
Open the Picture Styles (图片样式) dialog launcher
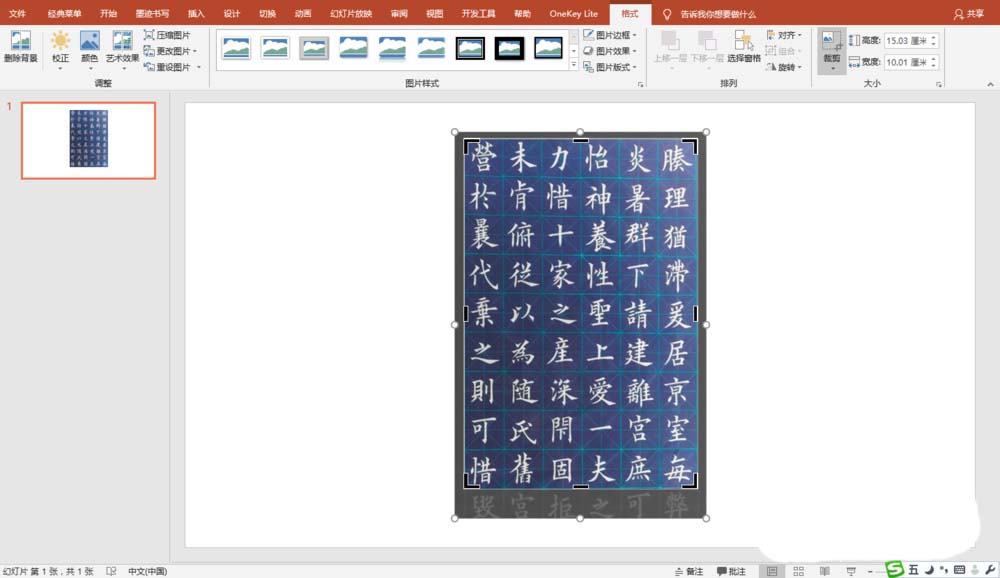[640, 84]
